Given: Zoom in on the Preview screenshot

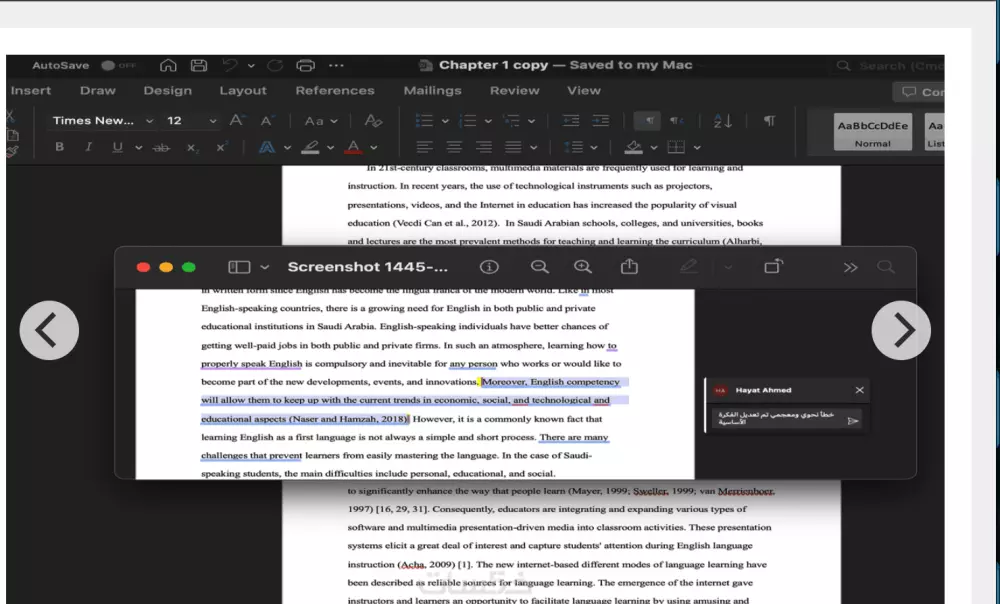Looking at the screenshot, I should pyautogui.click(x=583, y=267).
